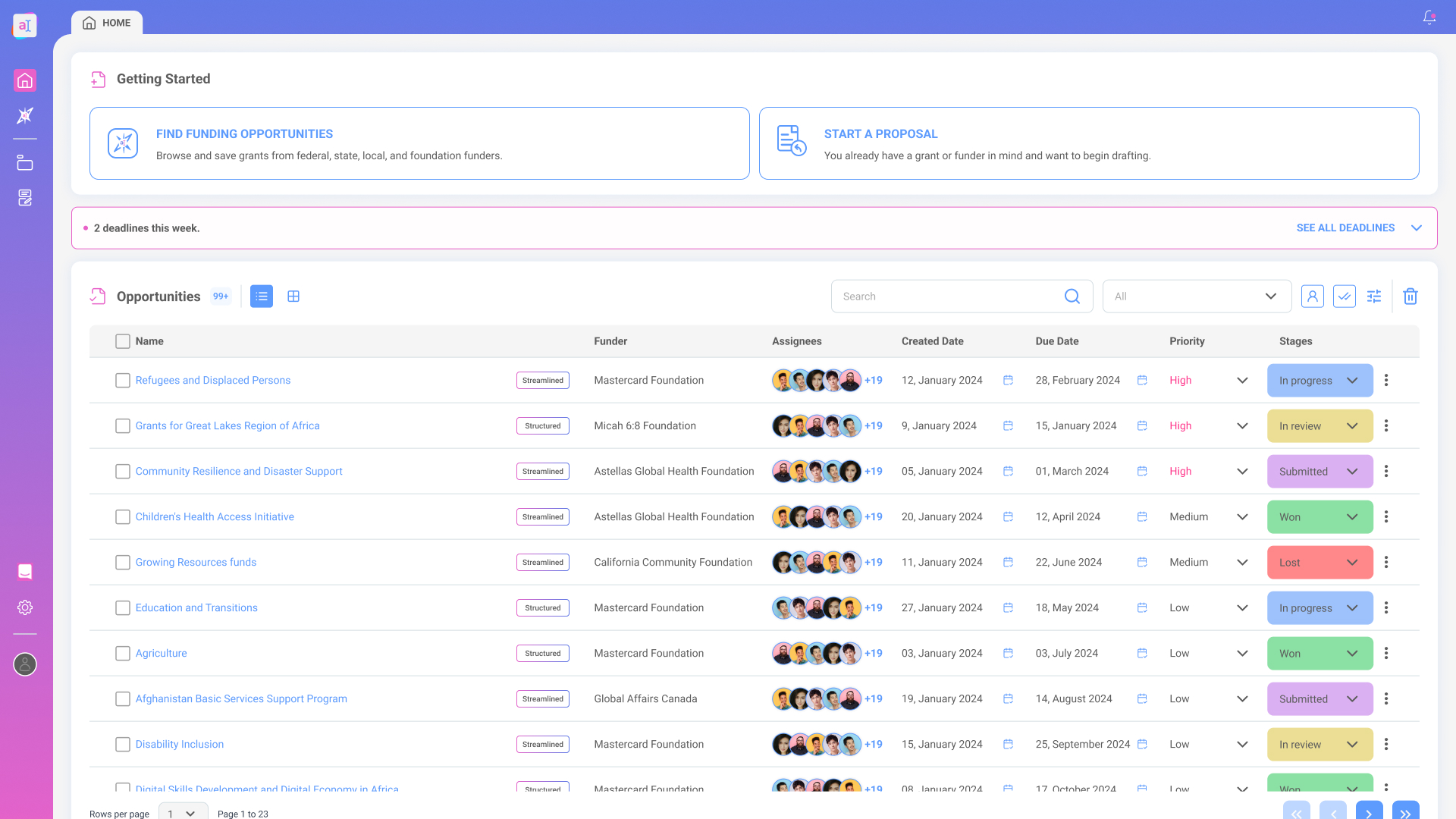Open the settings gear in sidebar
Viewport: 1456px width, 819px height.
click(25, 607)
